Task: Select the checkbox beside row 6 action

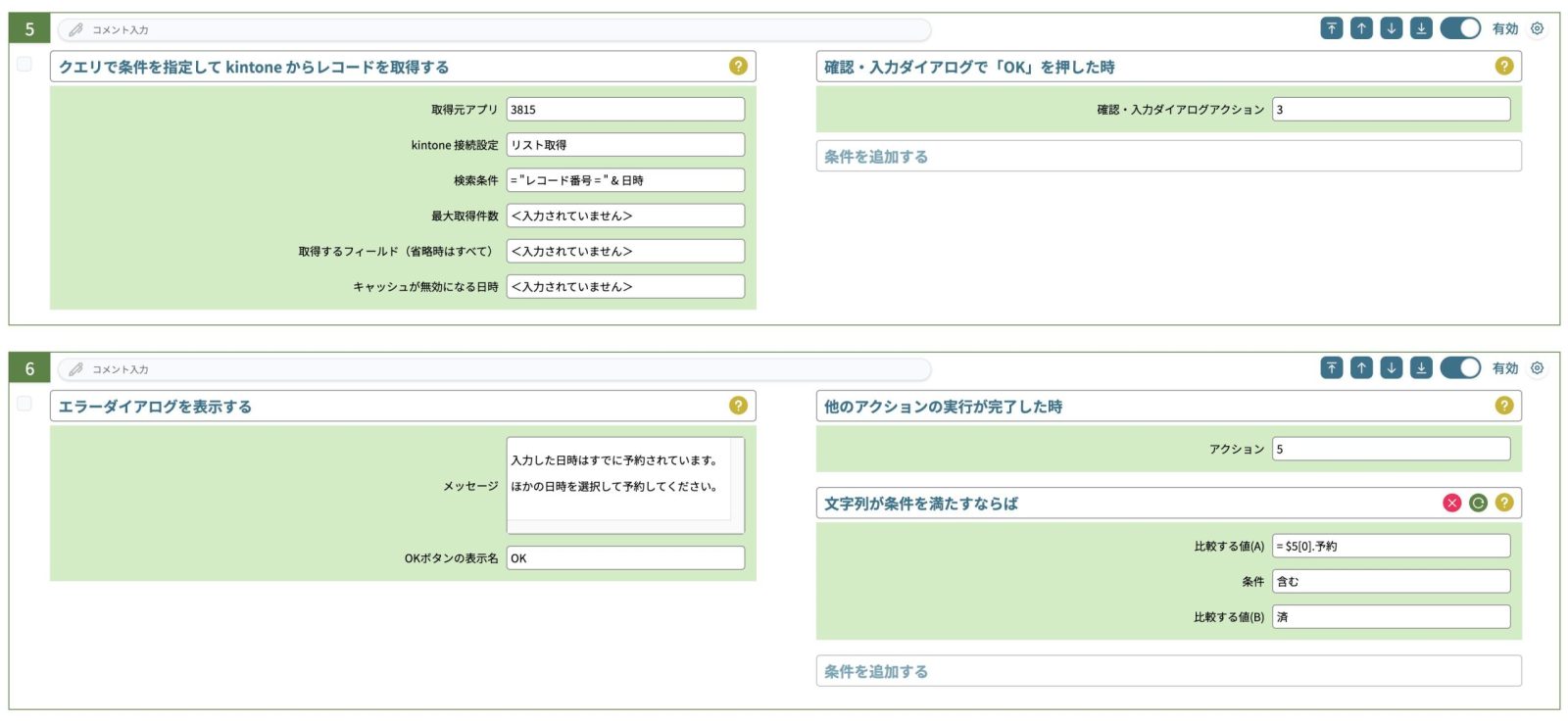Action: (24, 404)
